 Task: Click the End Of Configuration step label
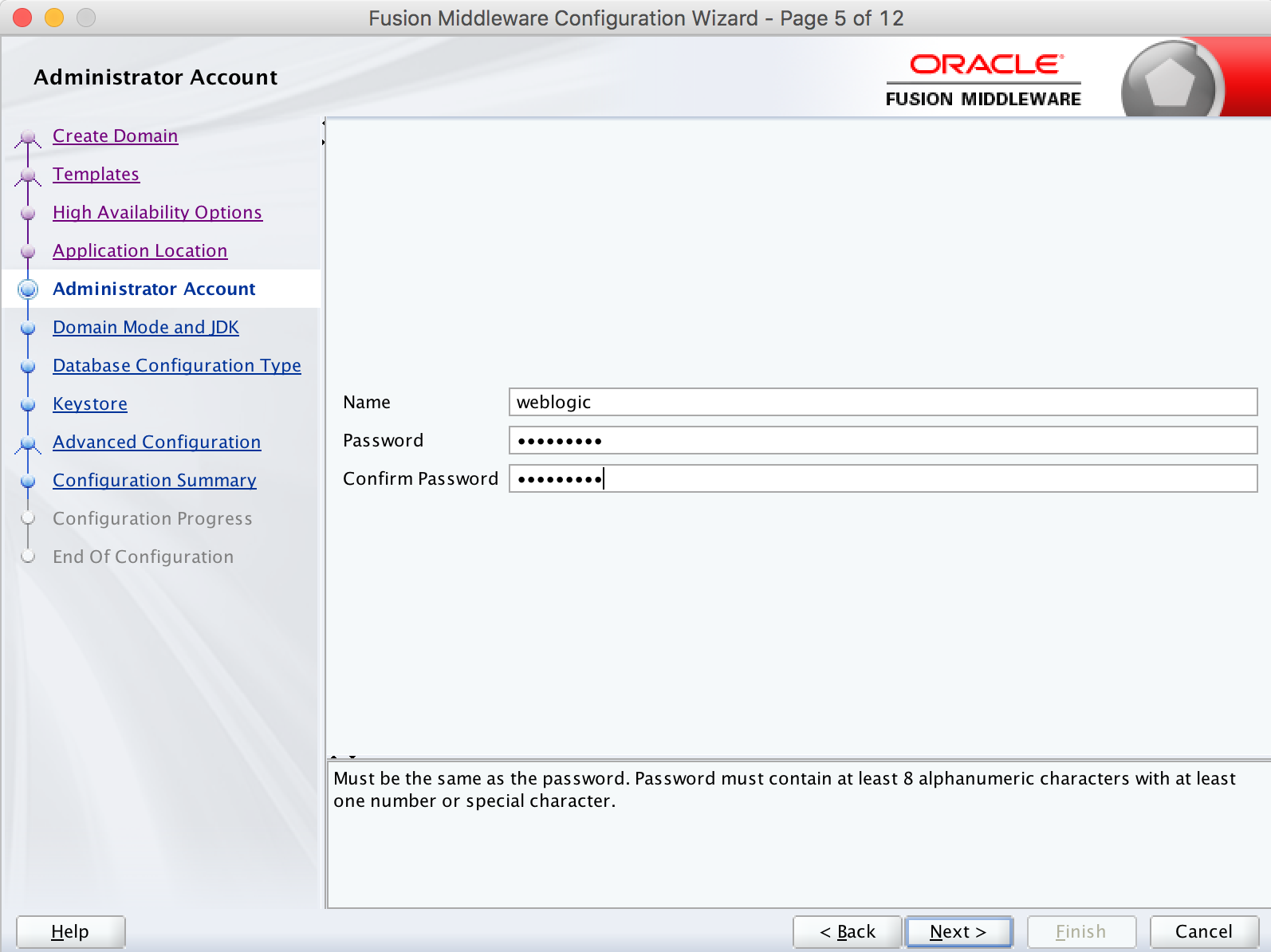(144, 557)
